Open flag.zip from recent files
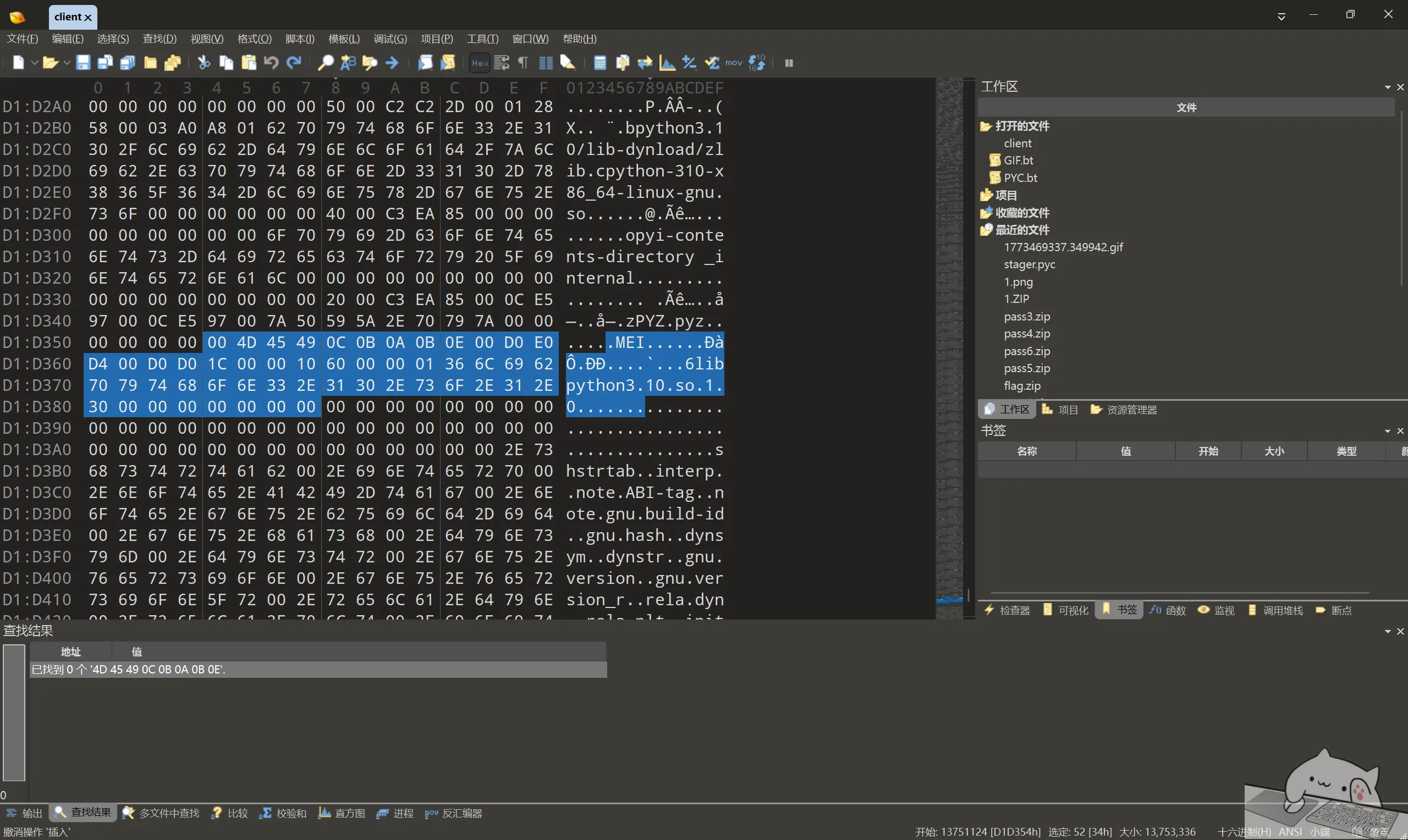The height and width of the screenshot is (840, 1408). tap(1022, 385)
